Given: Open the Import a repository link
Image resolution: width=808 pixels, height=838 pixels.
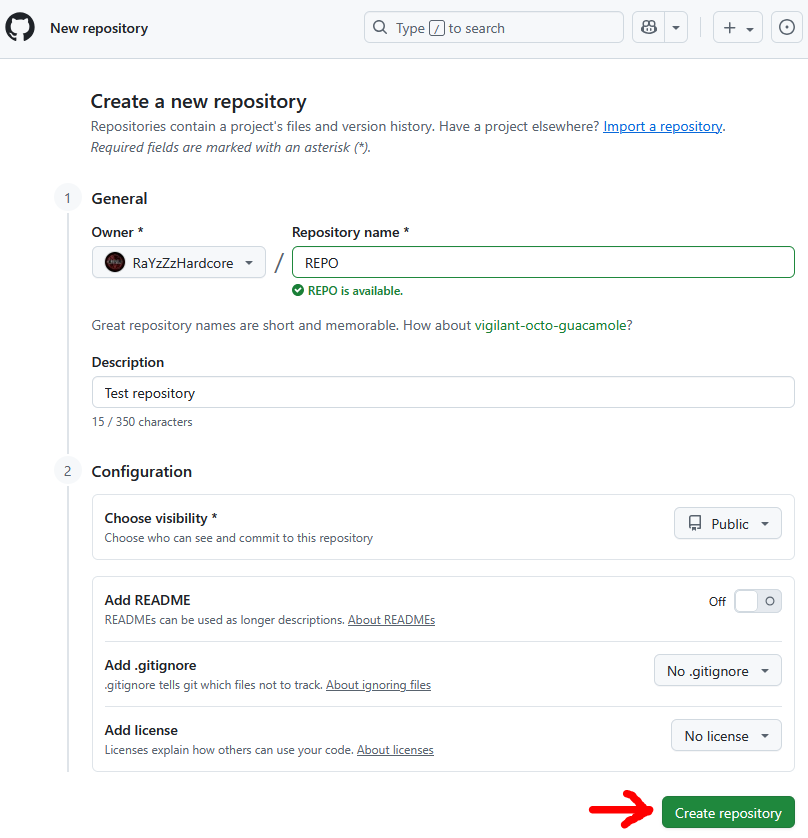Looking at the screenshot, I should (x=662, y=127).
